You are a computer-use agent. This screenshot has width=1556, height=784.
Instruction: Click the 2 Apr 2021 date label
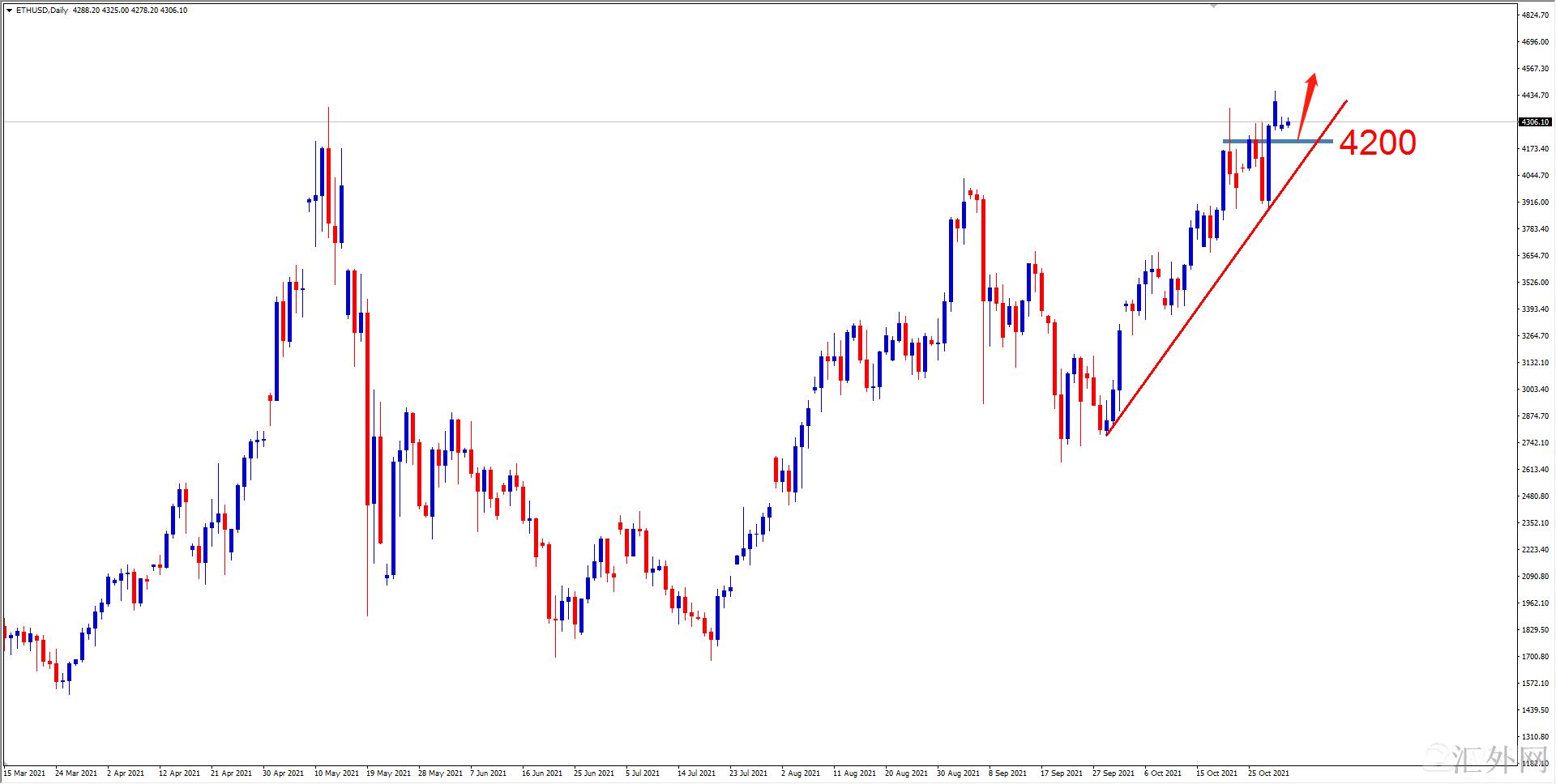pos(126,773)
